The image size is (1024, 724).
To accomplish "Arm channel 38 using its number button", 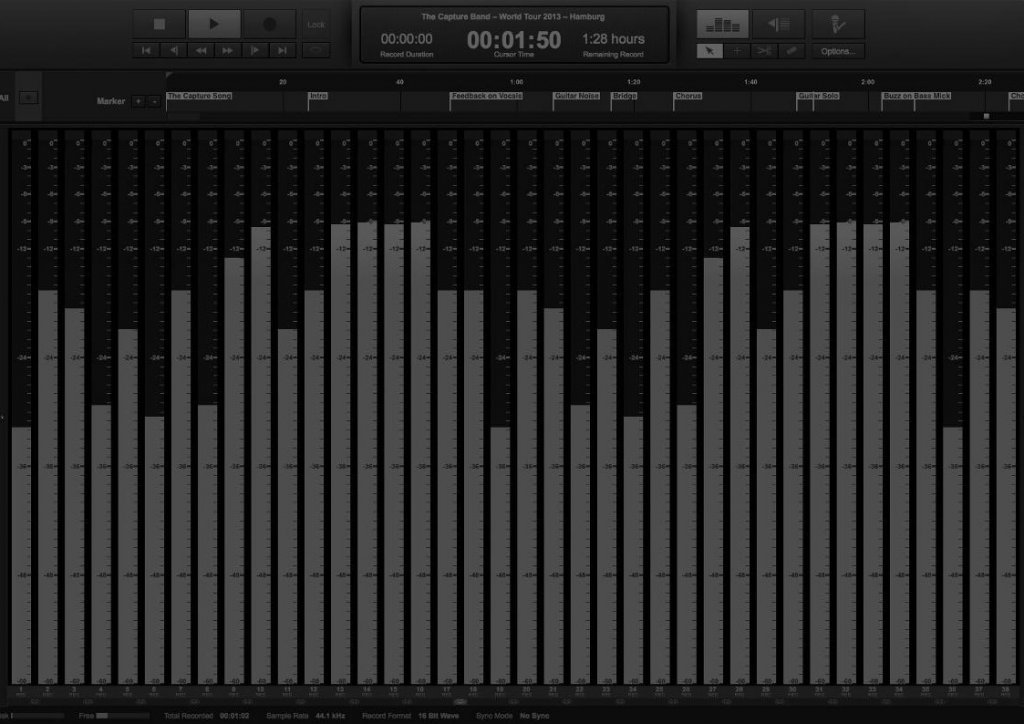I will (1005, 691).
